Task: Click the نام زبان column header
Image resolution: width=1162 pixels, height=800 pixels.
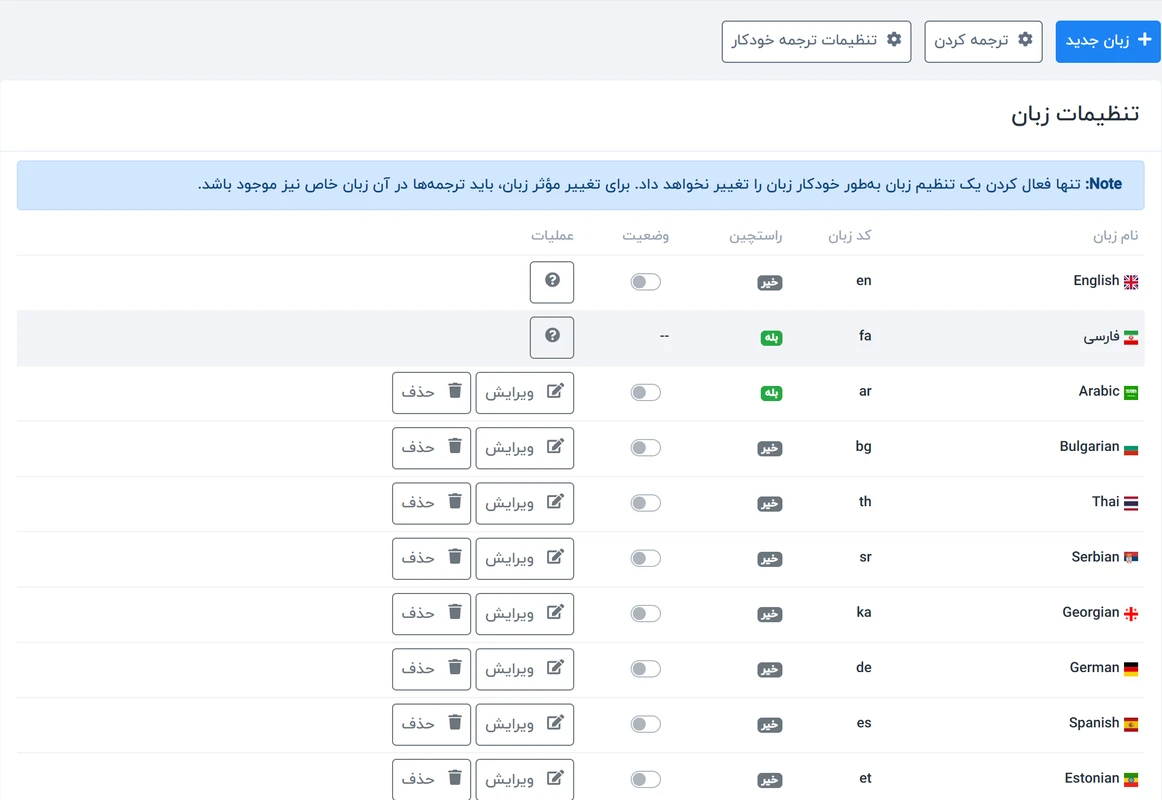Action: (x=1115, y=236)
